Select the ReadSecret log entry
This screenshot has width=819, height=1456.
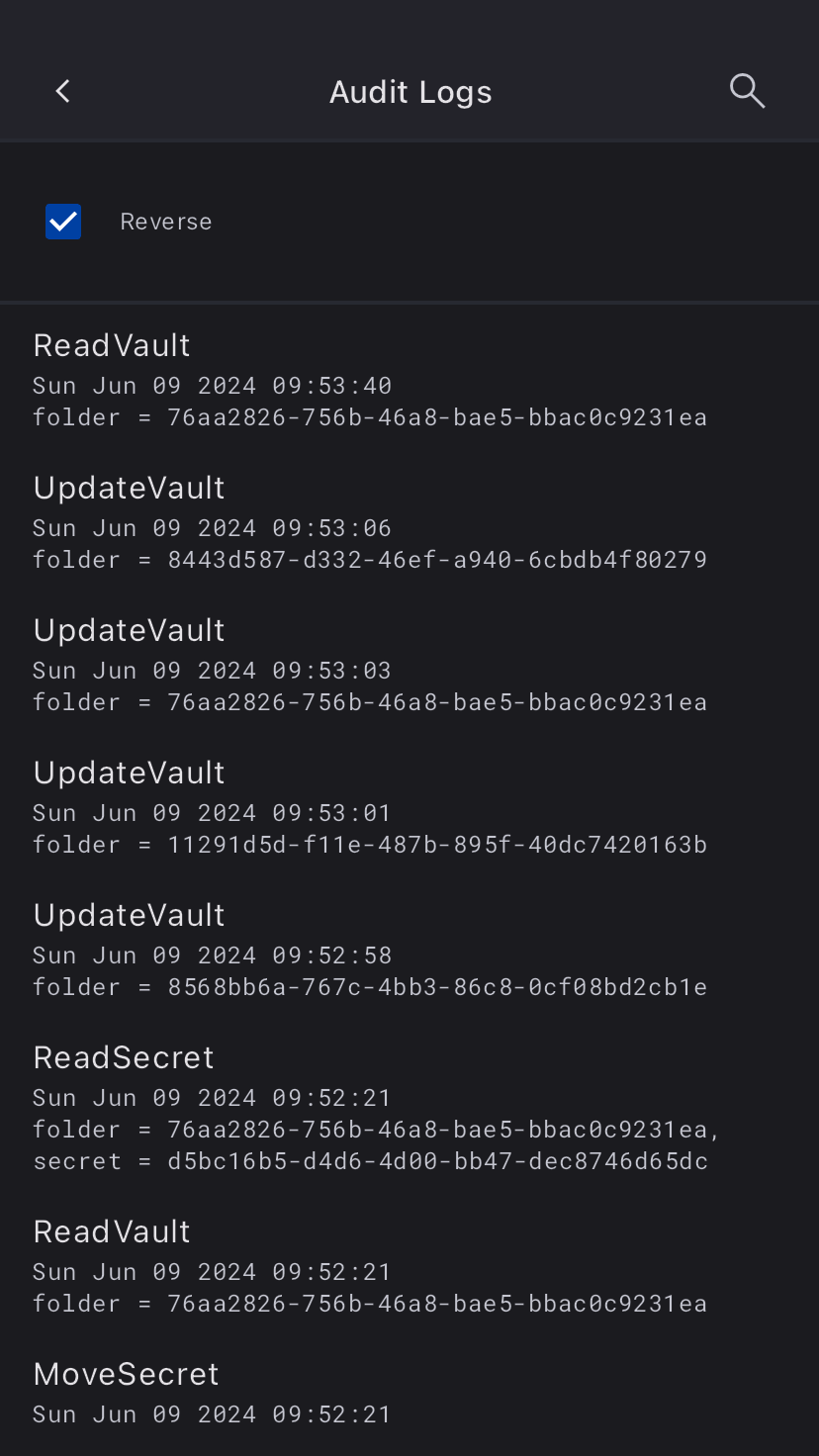pos(409,1108)
